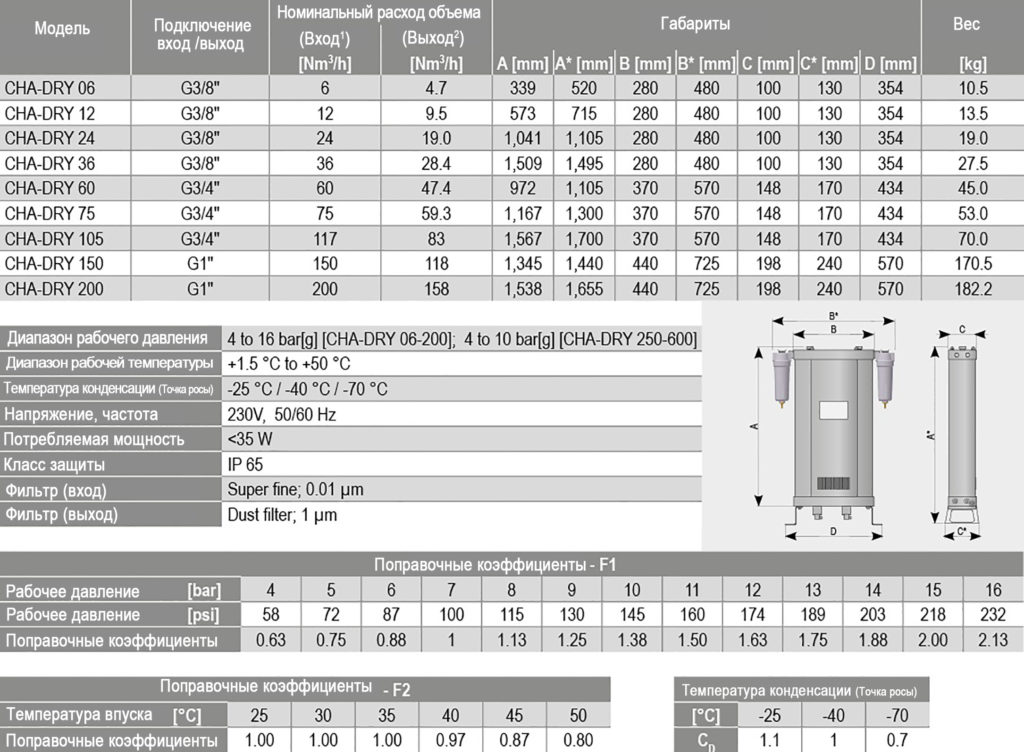Select the 7 bar pressure cell

tap(451, 590)
